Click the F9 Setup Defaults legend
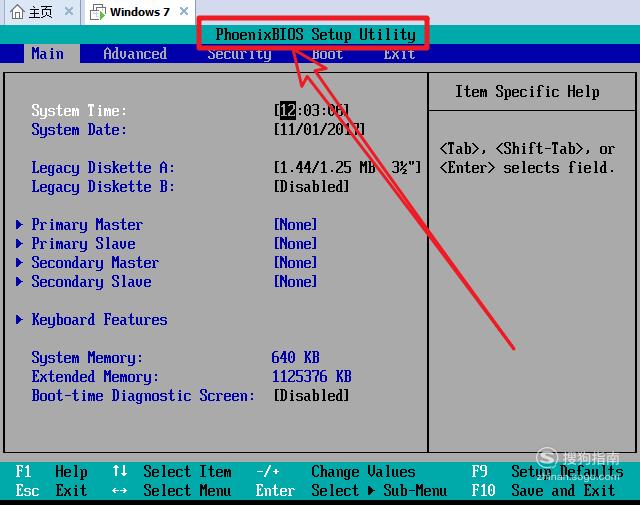This screenshot has width=640, height=505. click(548, 472)
